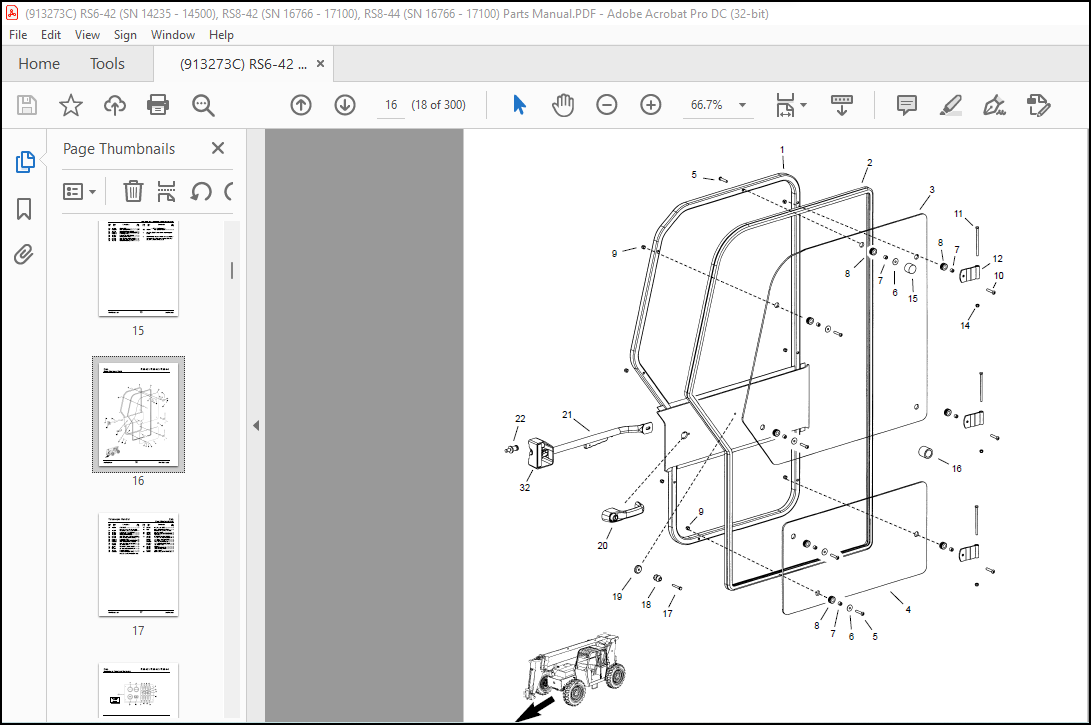Click thumbnail label '15'
The width and height of the screenshot is (1091, 725).
[x=138, y=330]
